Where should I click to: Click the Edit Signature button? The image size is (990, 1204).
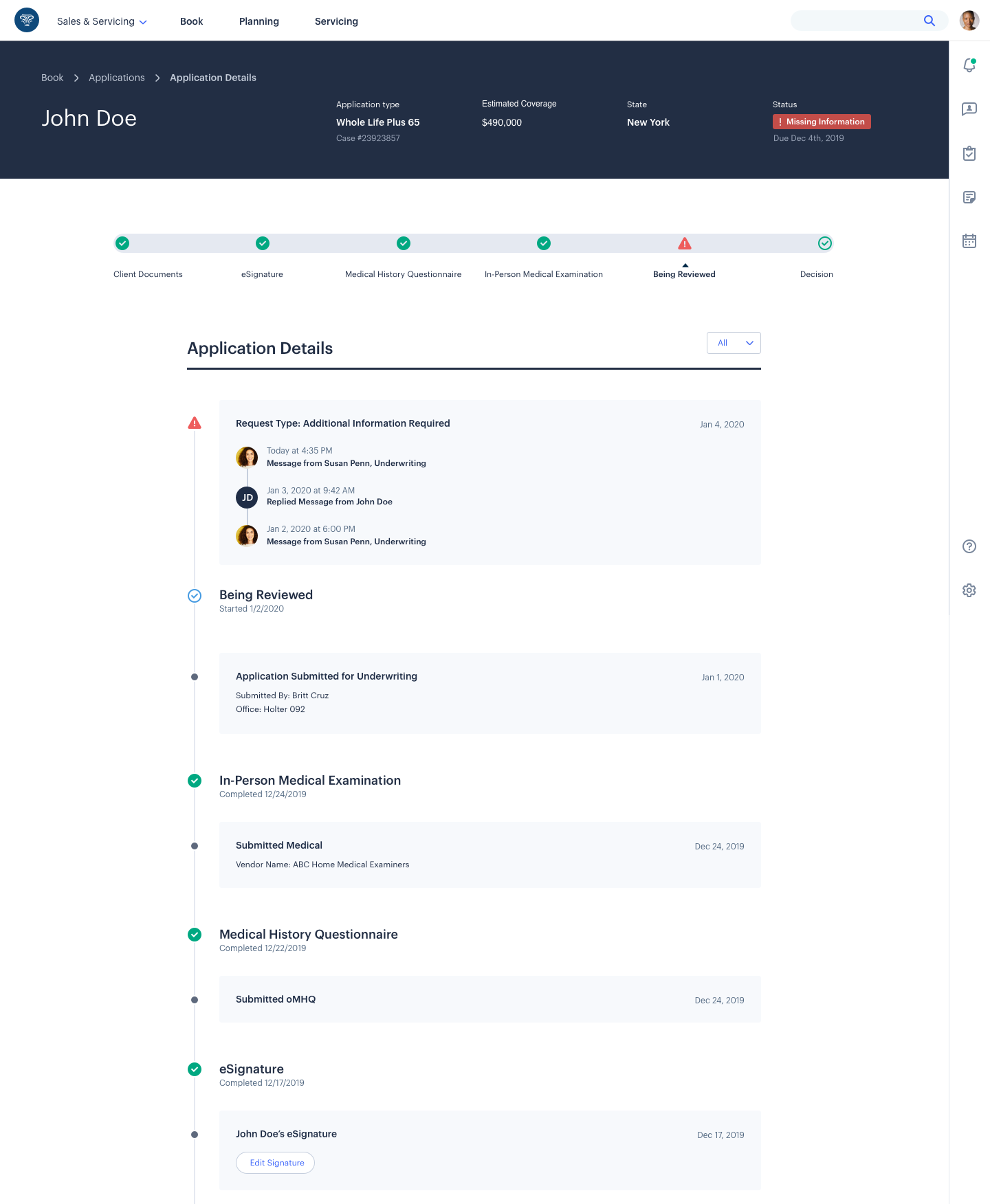tap(276, 1163)
